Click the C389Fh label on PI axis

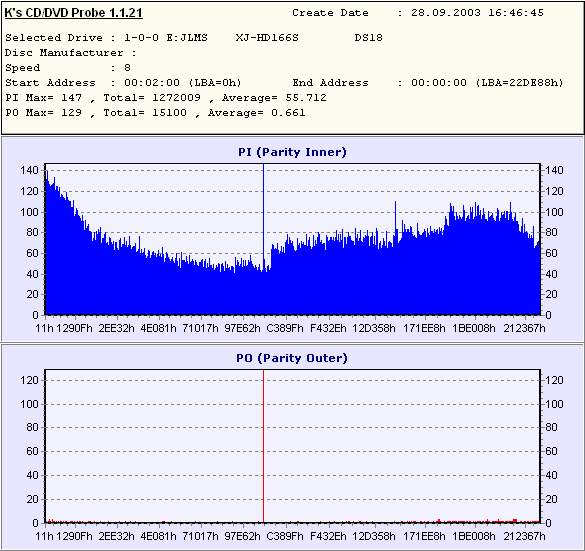pos(285,328)
